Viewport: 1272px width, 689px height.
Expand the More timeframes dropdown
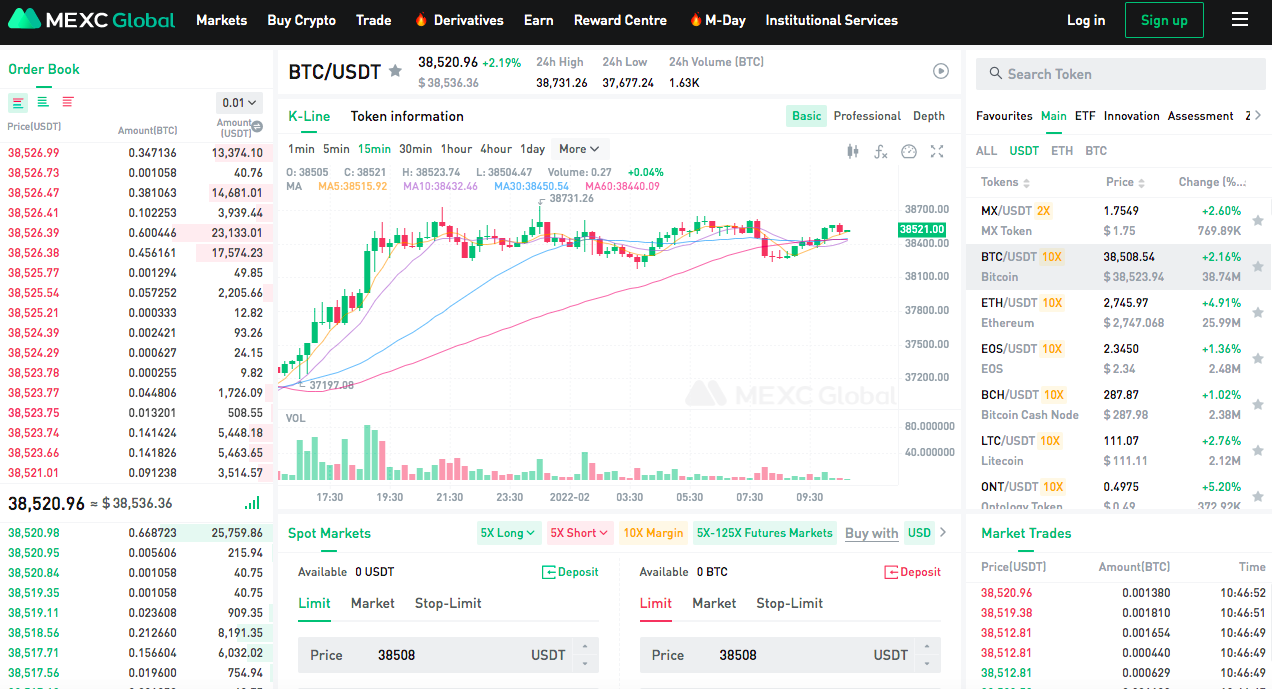tap(579, 149)
